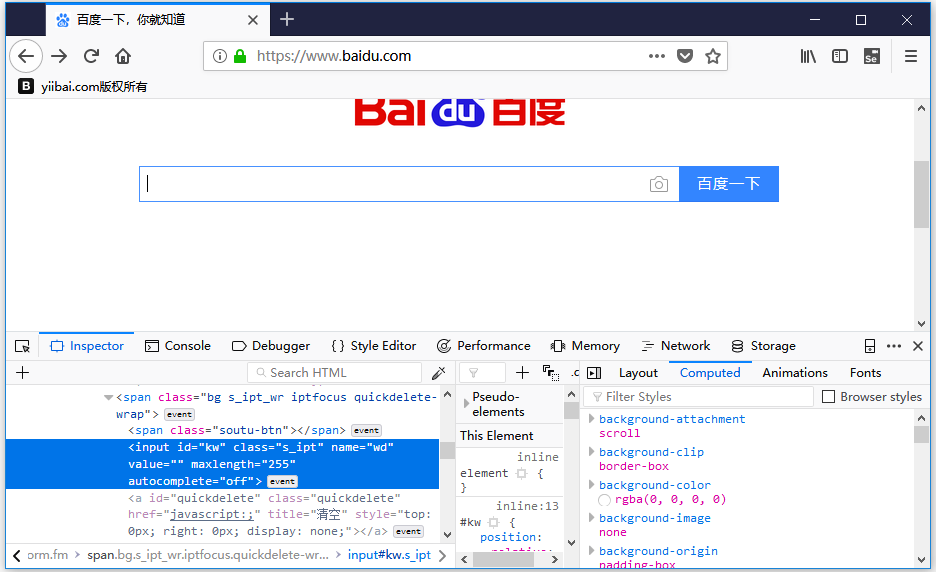Close the developer tools panel
This screenshot has height=572, width=936.
coord(918,346)
